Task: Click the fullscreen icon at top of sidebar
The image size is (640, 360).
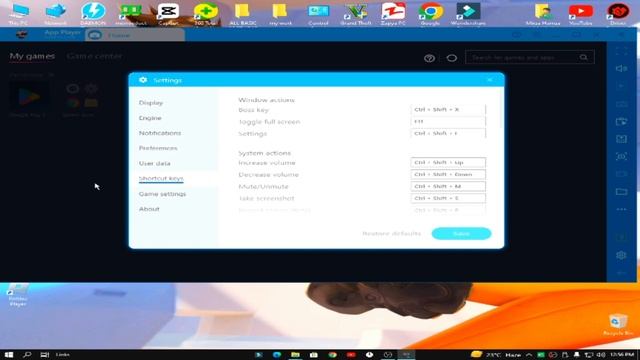Action: 621,51
